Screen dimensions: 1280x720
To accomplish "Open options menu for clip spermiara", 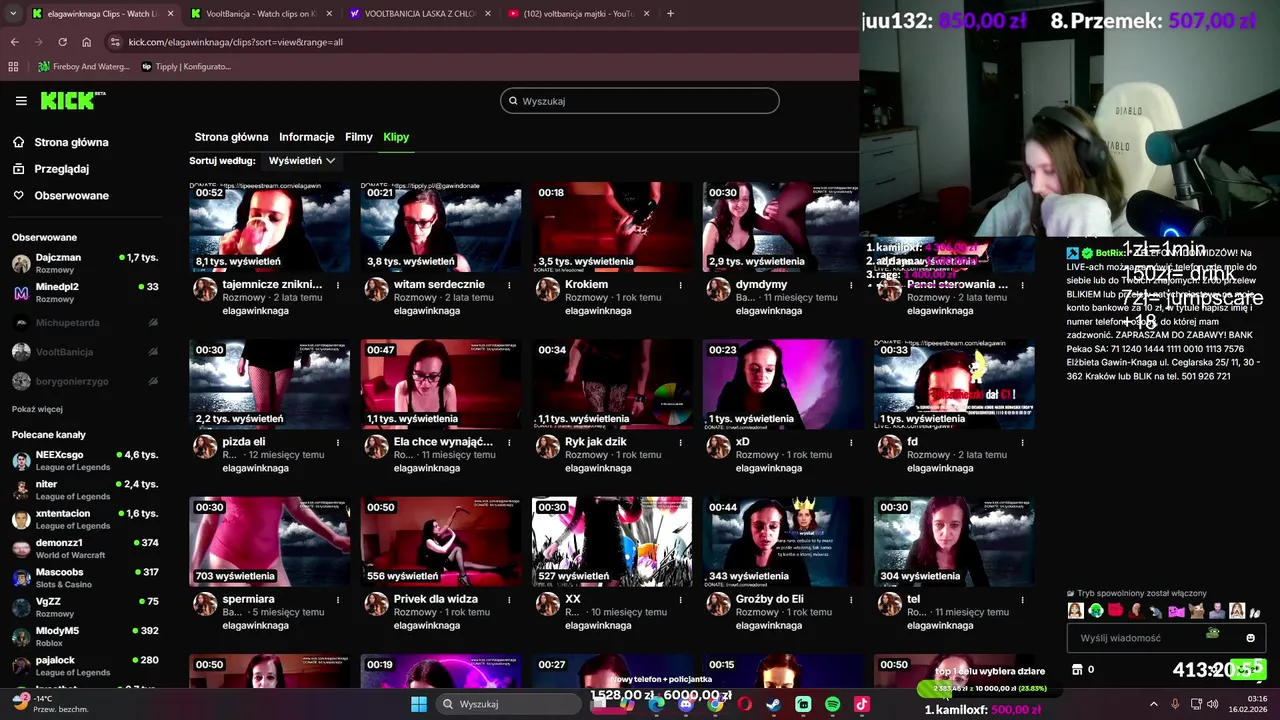I will pyautogui.click(x=338, y=599).
